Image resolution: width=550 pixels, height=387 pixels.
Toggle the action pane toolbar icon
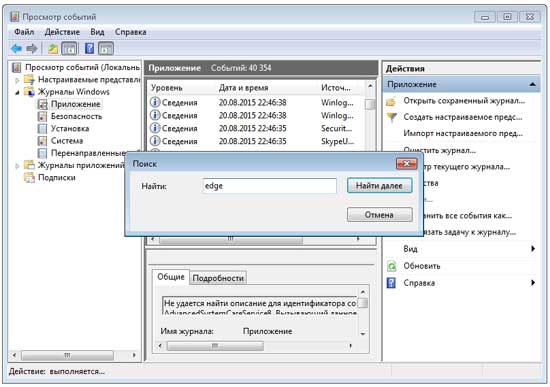pos(106,48)
